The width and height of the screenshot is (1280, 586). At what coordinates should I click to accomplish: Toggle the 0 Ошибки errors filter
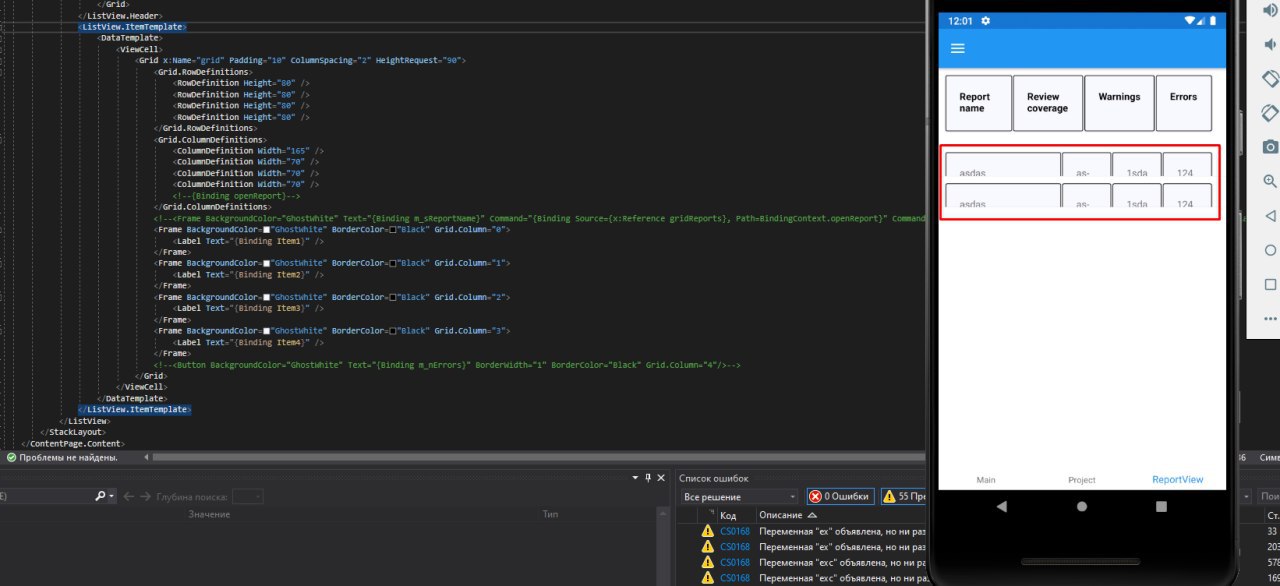[x=840, y=496]
